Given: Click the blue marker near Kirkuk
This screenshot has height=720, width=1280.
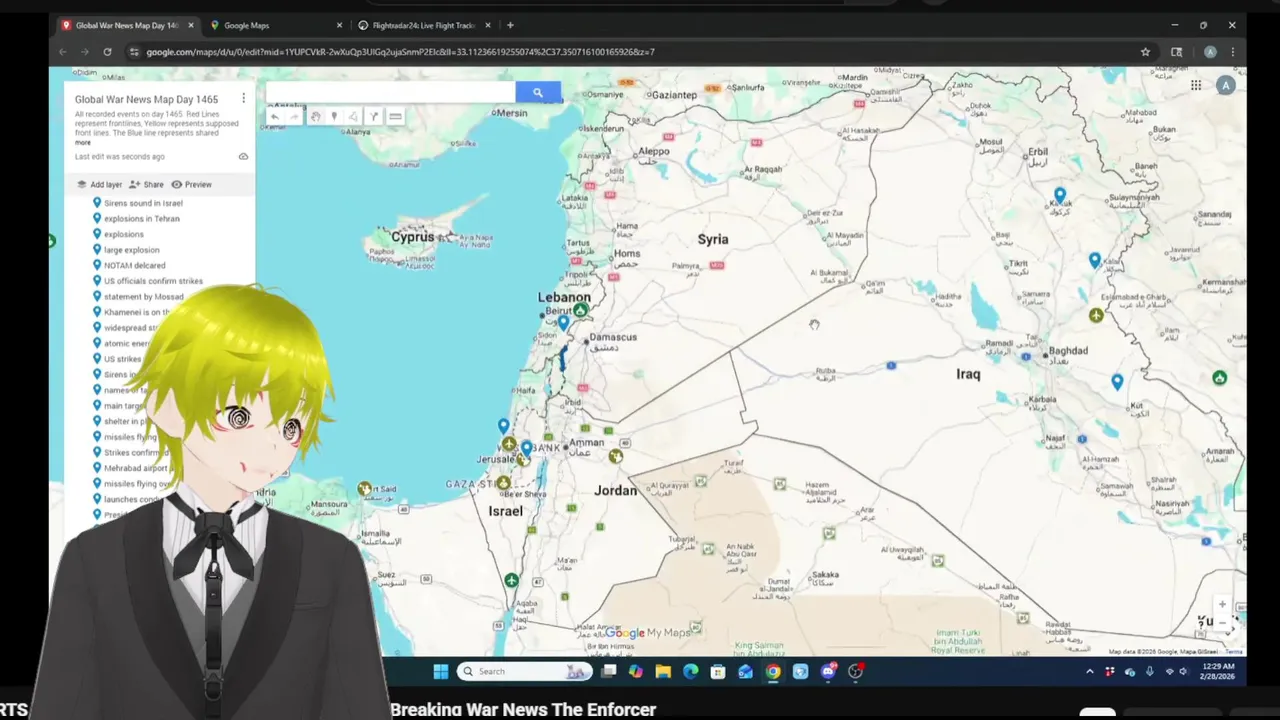Looking at the screenshot, I should click(x=1060, y=195).
